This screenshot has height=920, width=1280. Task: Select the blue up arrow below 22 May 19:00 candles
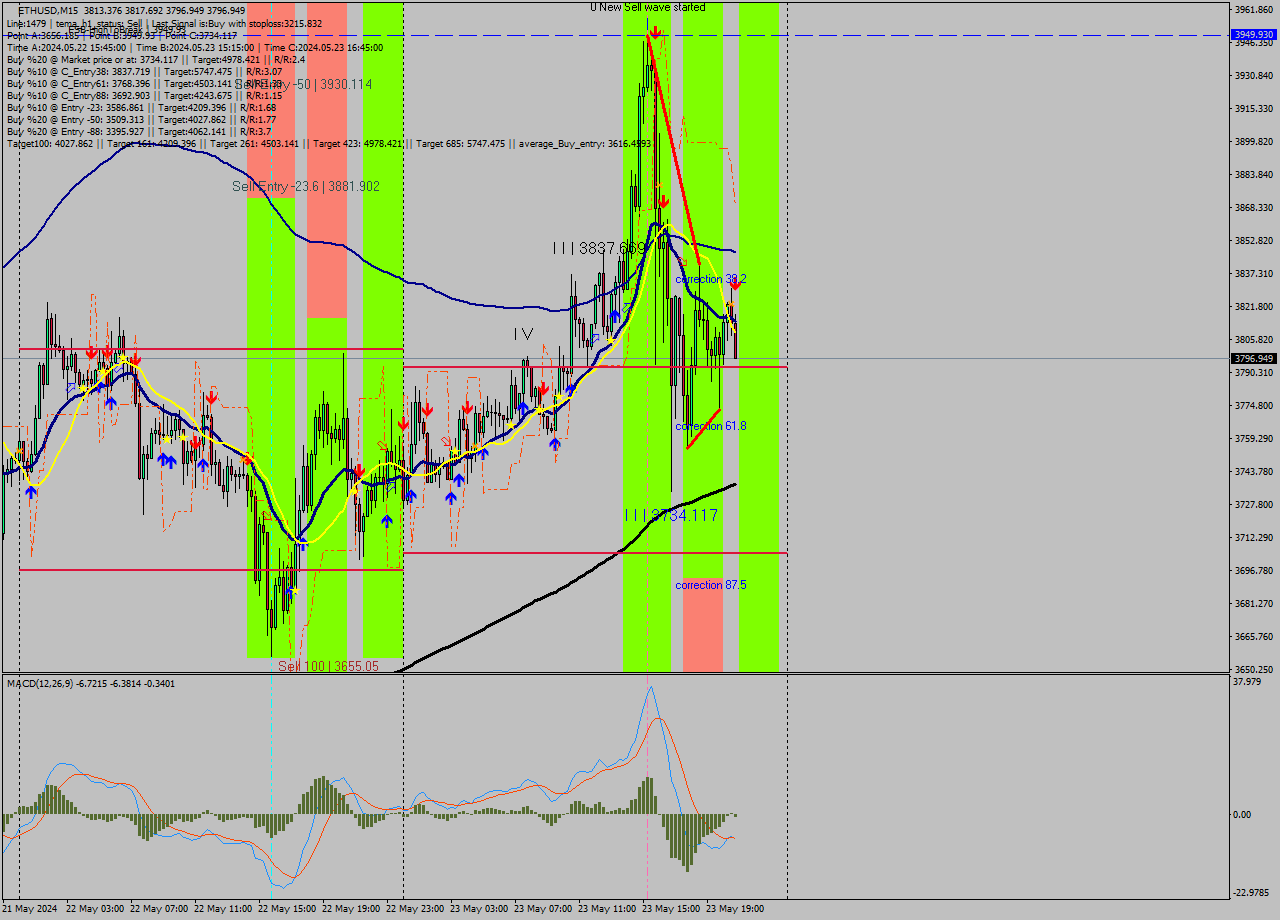[388, 521]
